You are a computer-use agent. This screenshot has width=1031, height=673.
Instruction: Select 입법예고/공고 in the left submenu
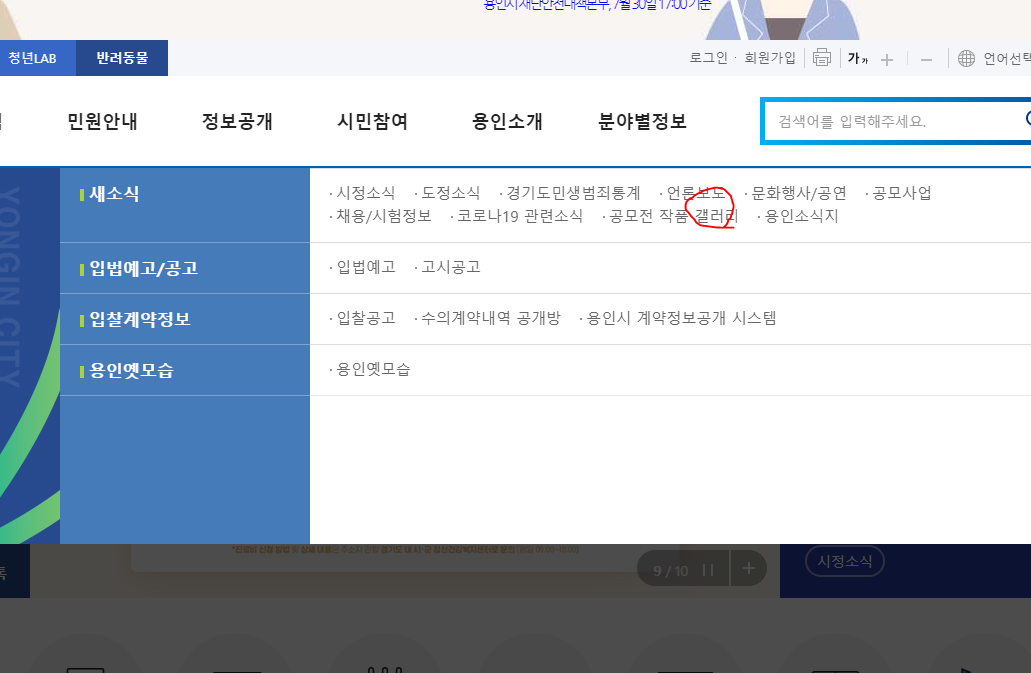(x=144, y=268)
